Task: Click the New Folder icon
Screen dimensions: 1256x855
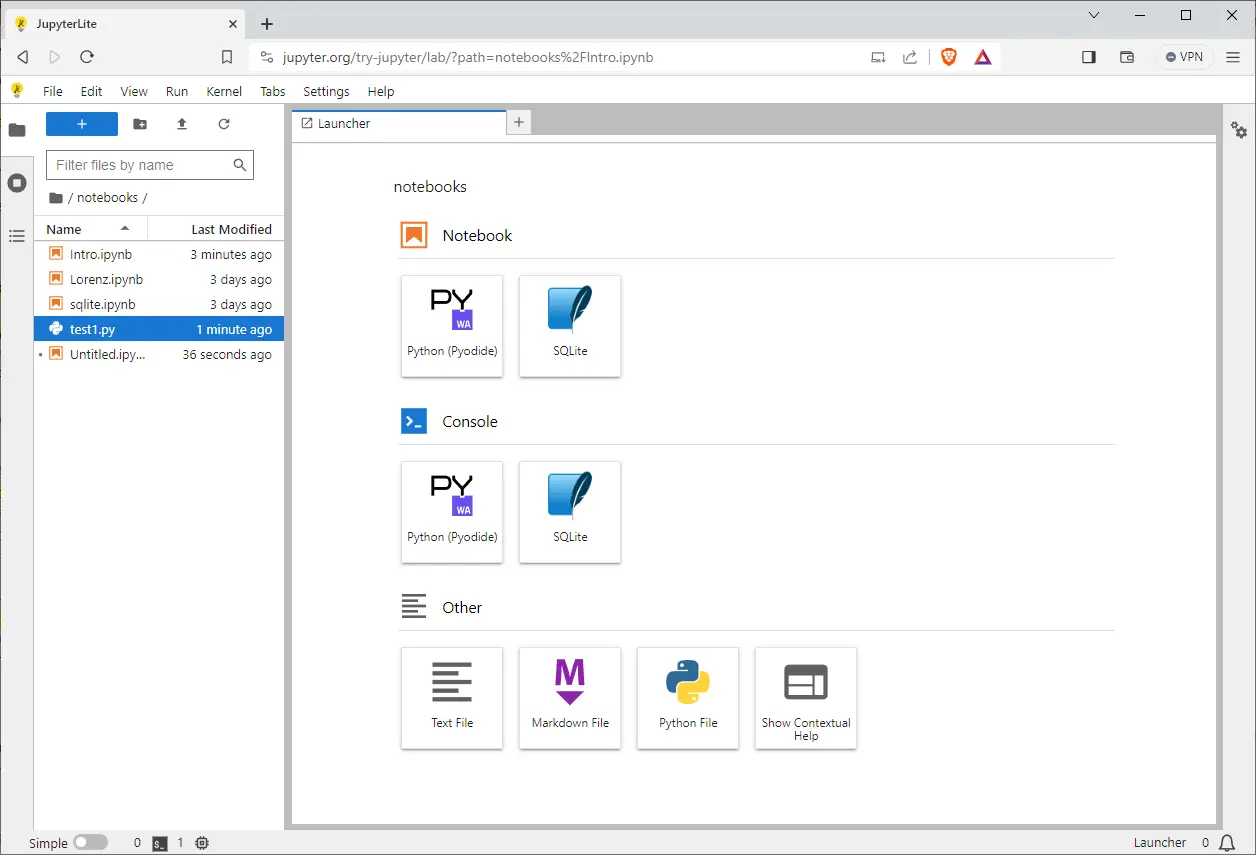Action: pos(140,124)
